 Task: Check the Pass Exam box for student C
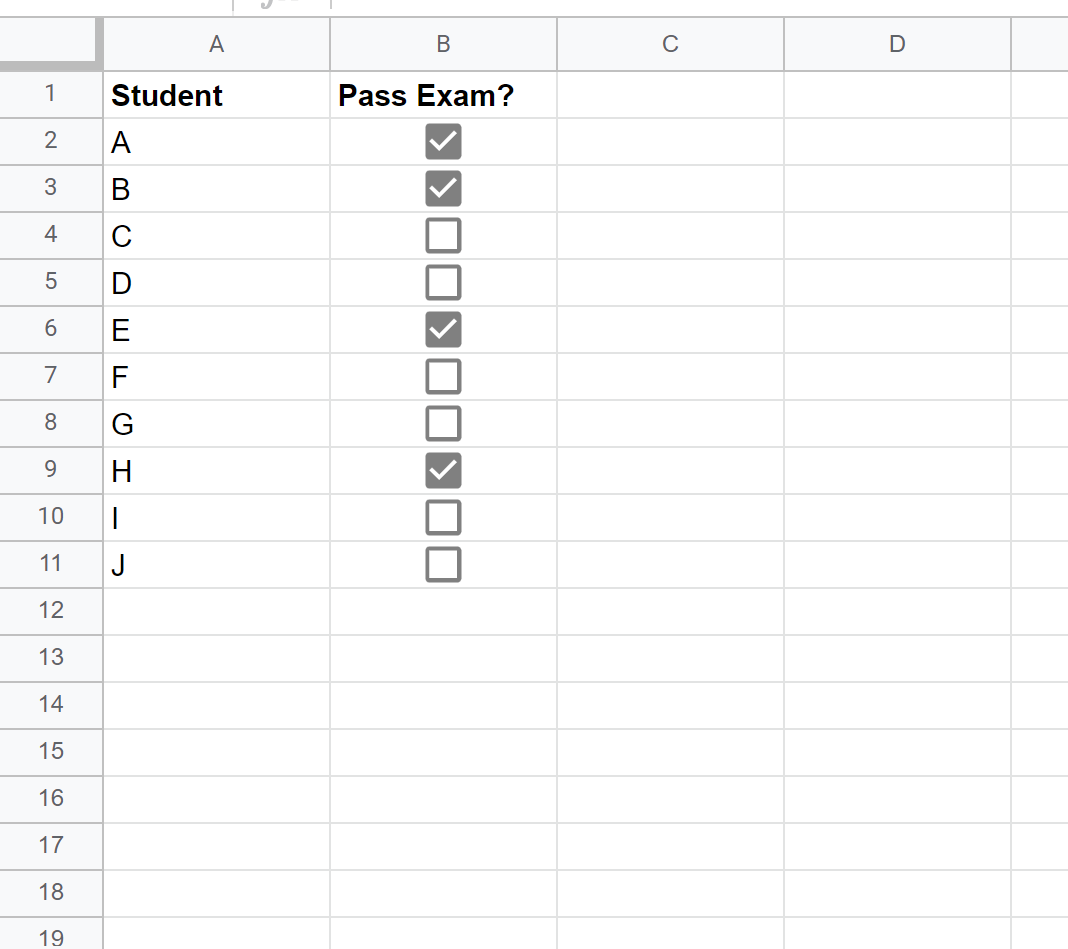click(443, 235)
